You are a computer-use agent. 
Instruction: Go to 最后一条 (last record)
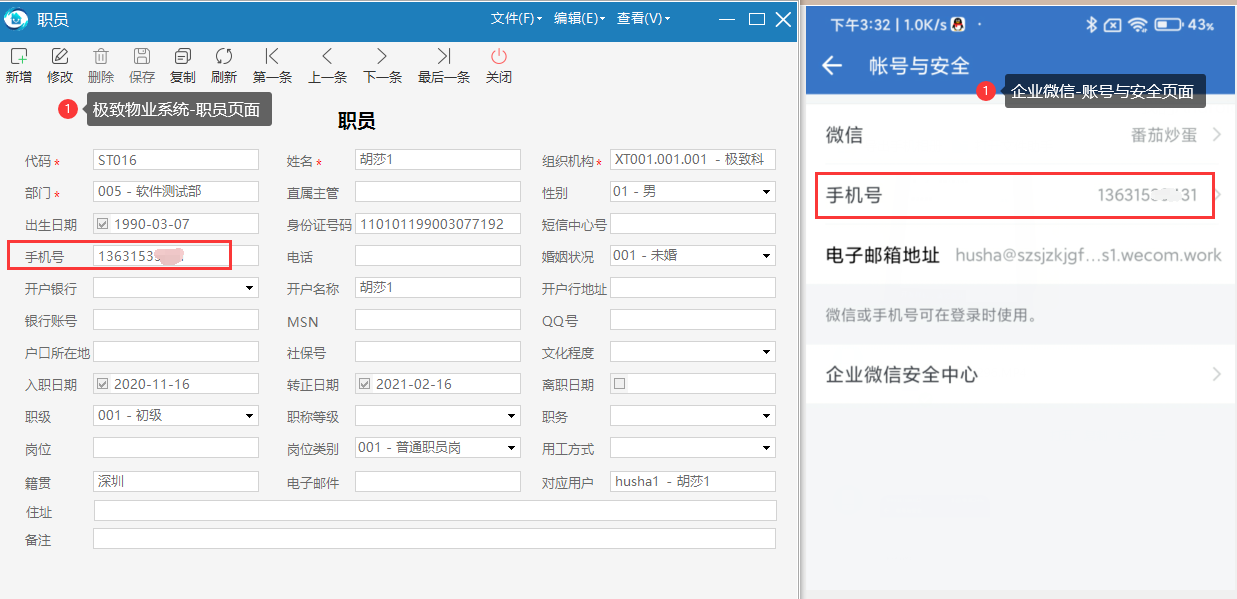444,57
